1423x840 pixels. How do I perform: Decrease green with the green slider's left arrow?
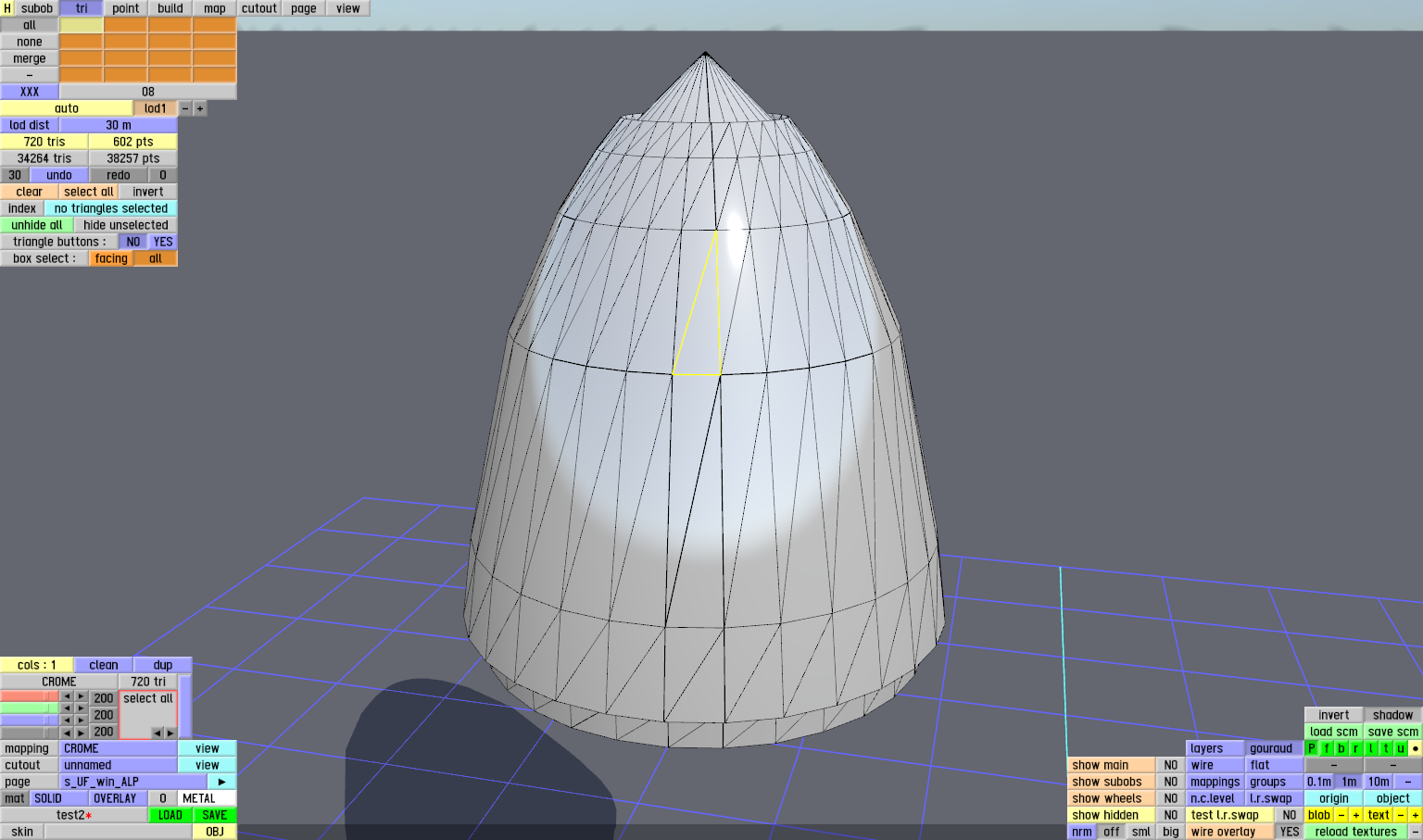[x=67, y=708]
